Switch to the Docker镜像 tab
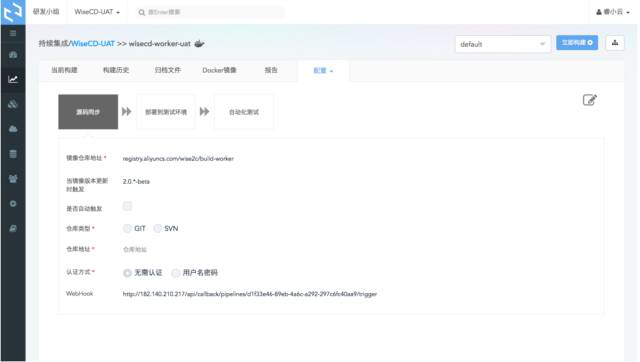Image resolution: width=640 pixels, height=362 pixels. click(x=219, y=70)
